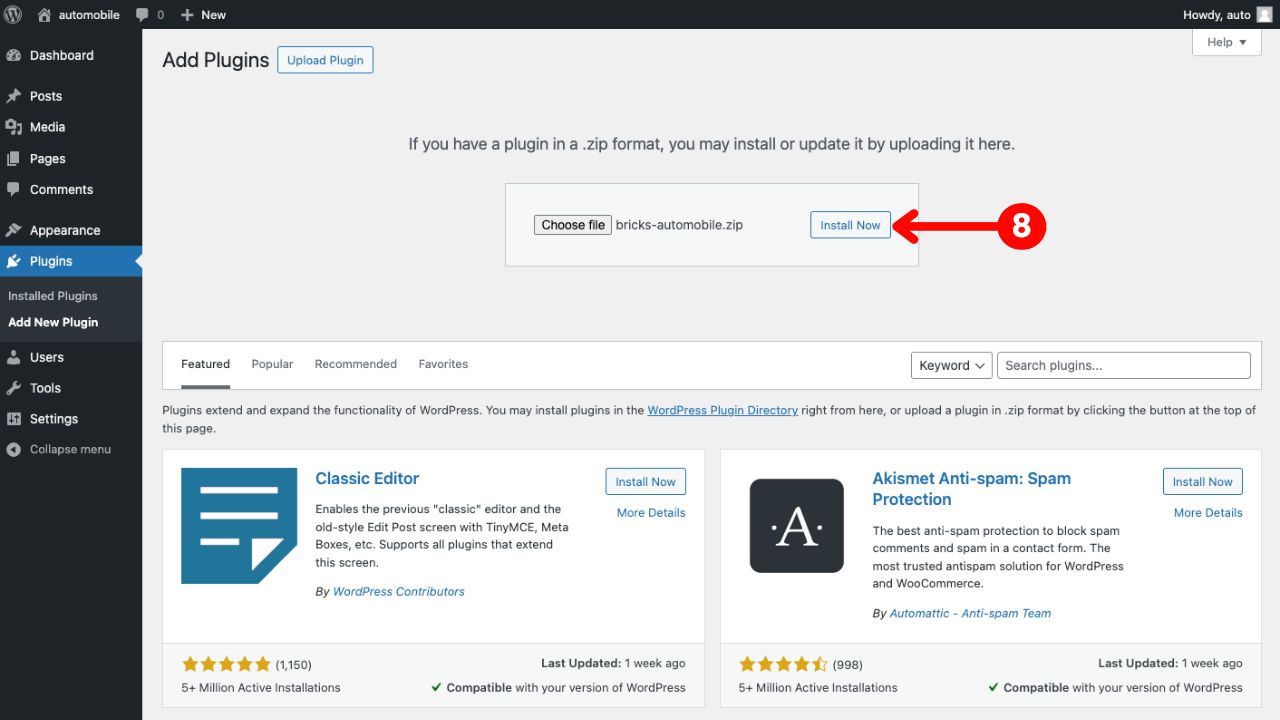
Task: Open the Help dropdown tab
Action: 1227,42
